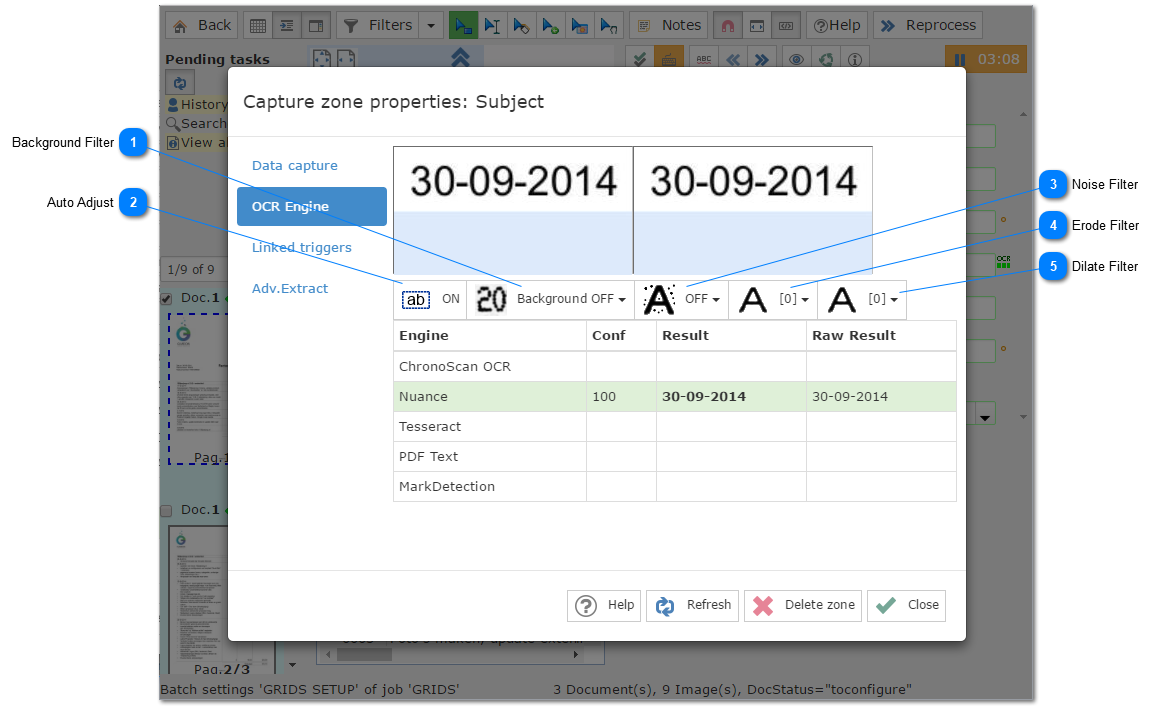Close the Capture zone properties dialog
Image resolution: width=1155 pixels, height=709 pixels.
(x=907, y=605)
